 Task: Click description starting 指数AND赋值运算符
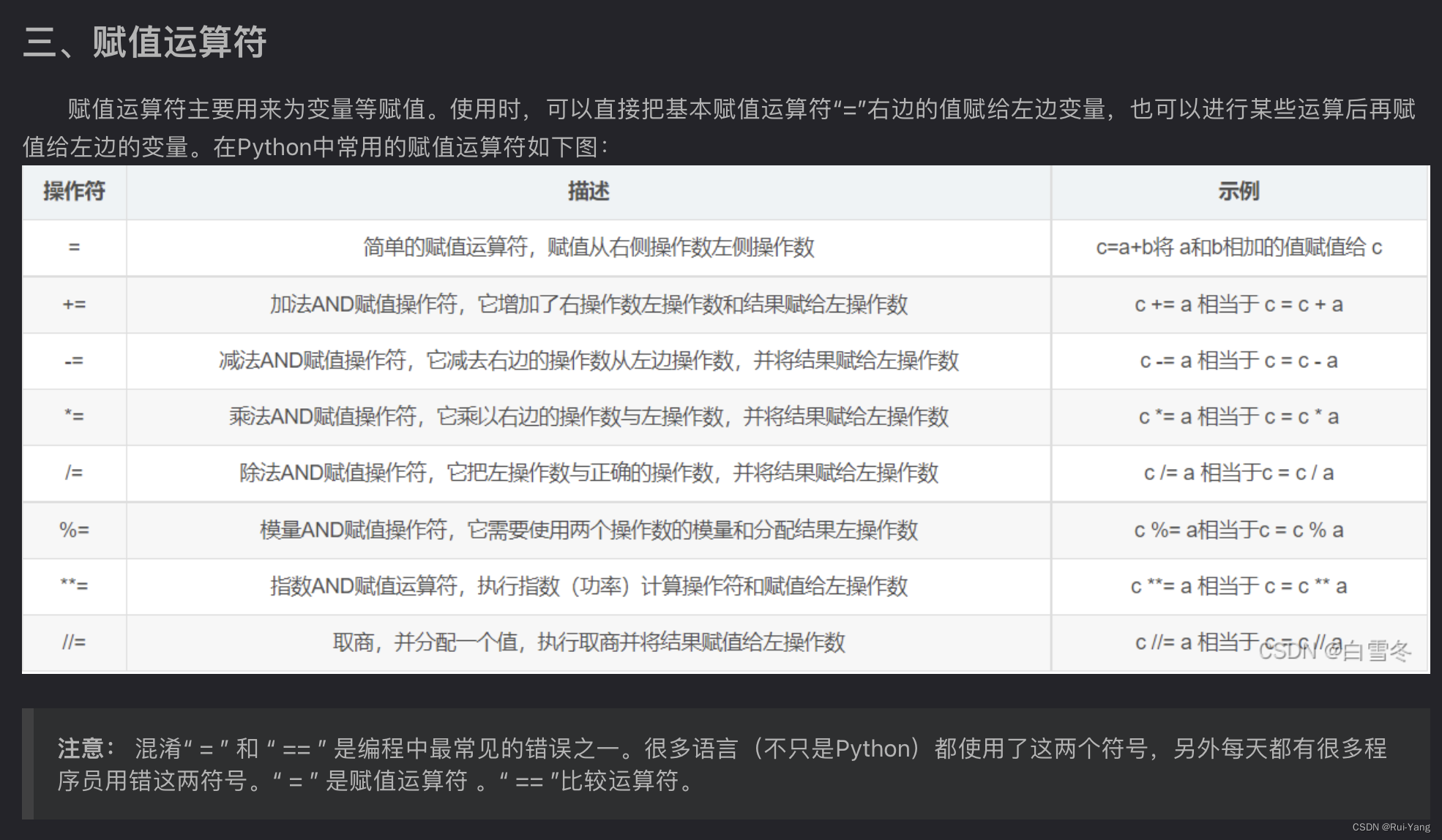589,585
